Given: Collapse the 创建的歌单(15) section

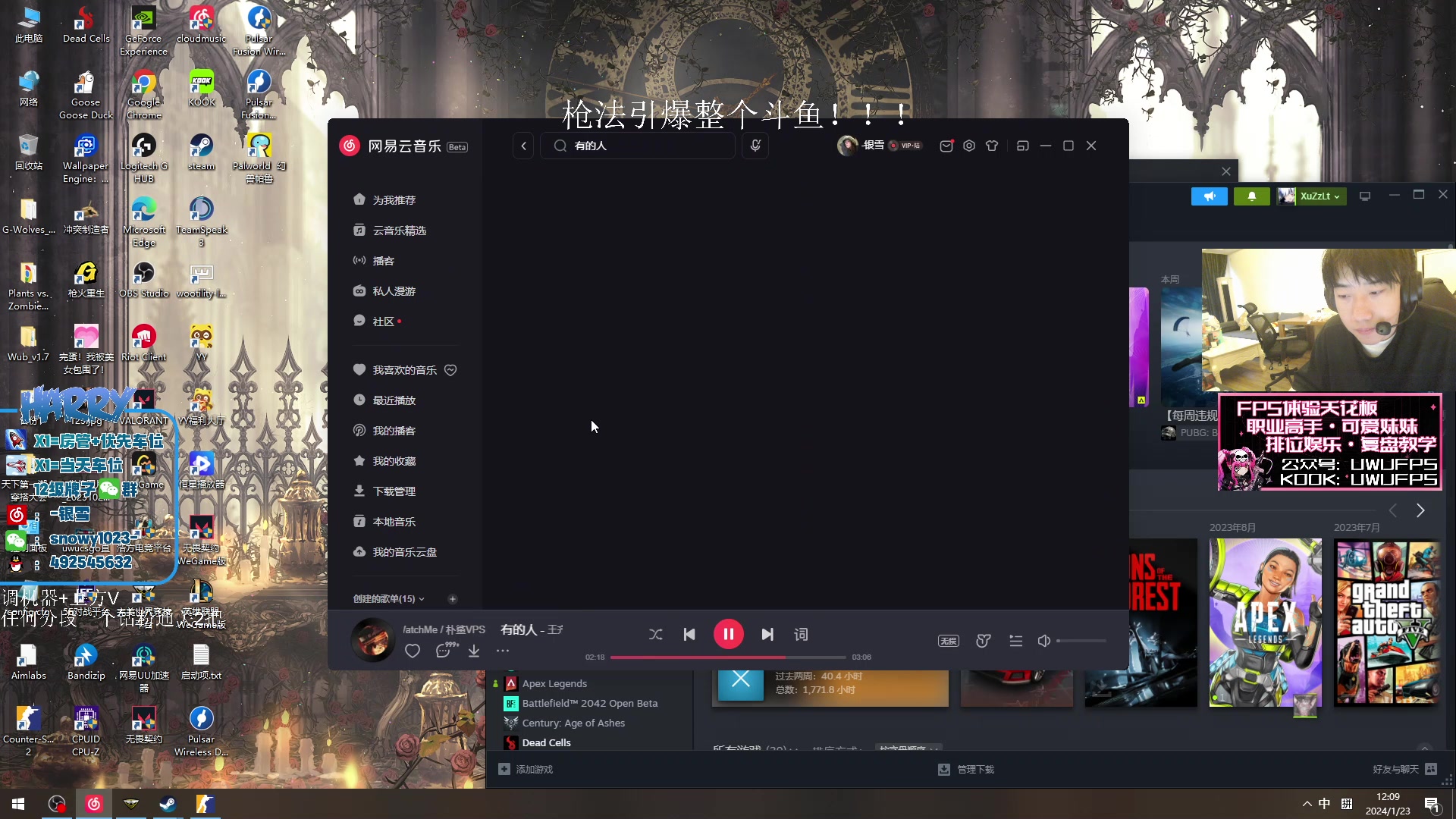Looking at the screenshot, I should 389,599.
